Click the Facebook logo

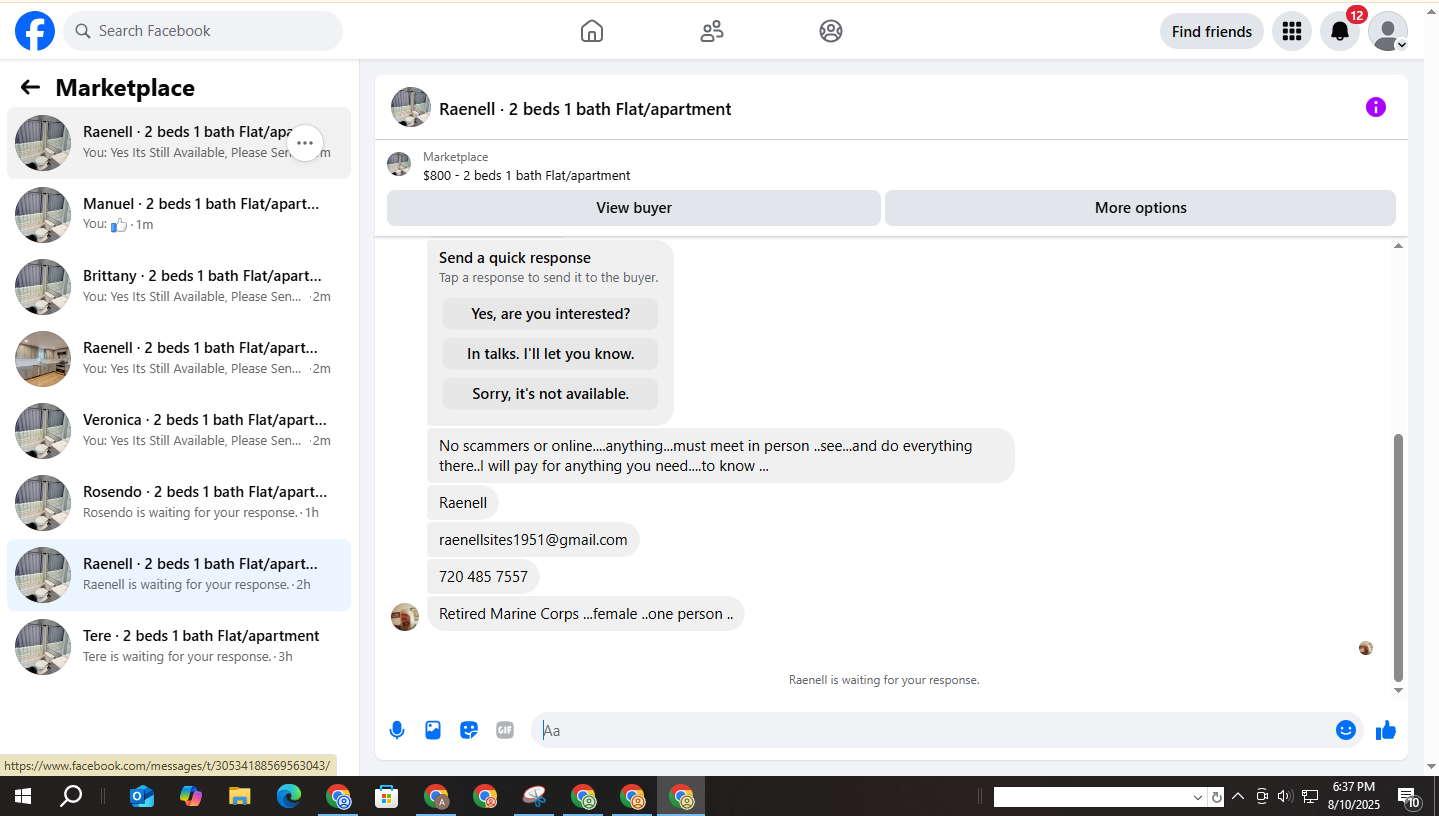tap(35, 31)
